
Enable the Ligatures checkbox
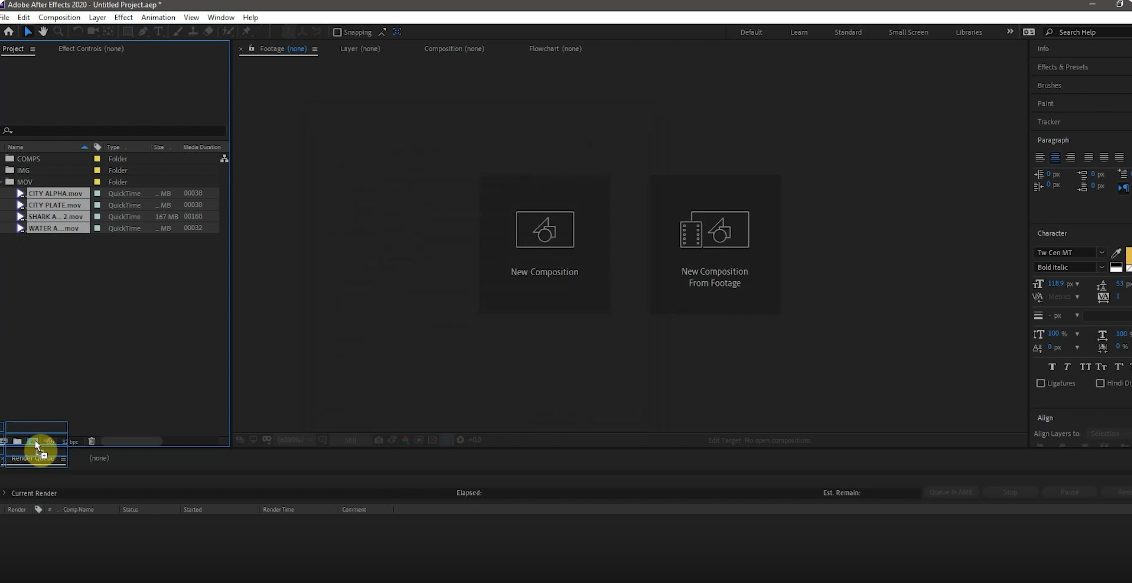[1040, 383]
